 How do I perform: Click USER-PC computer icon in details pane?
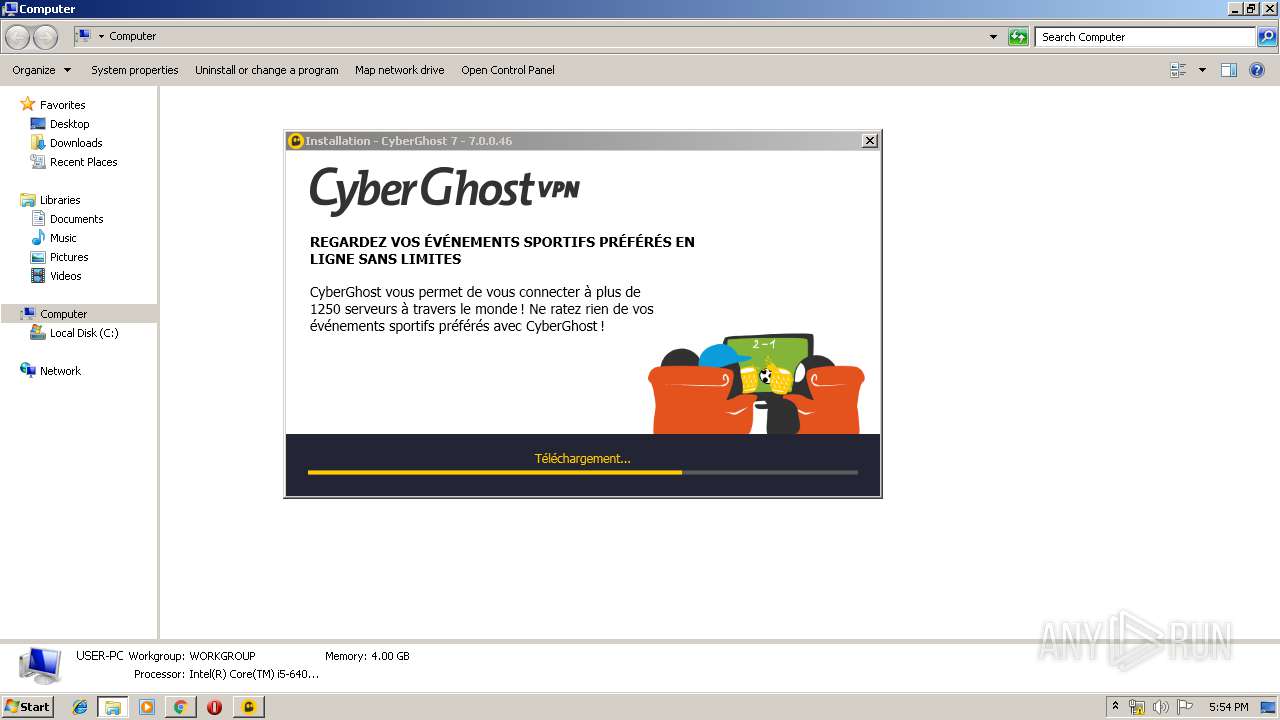click(40, 665)
